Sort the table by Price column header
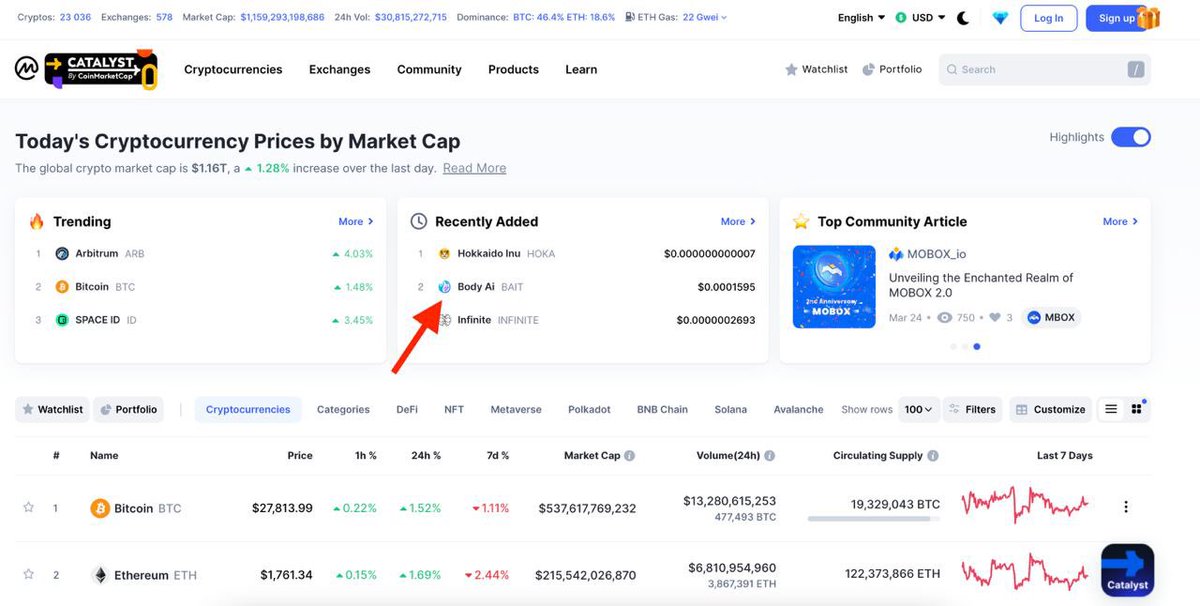Screen dimensions: 1200x606 click(300, 455)
